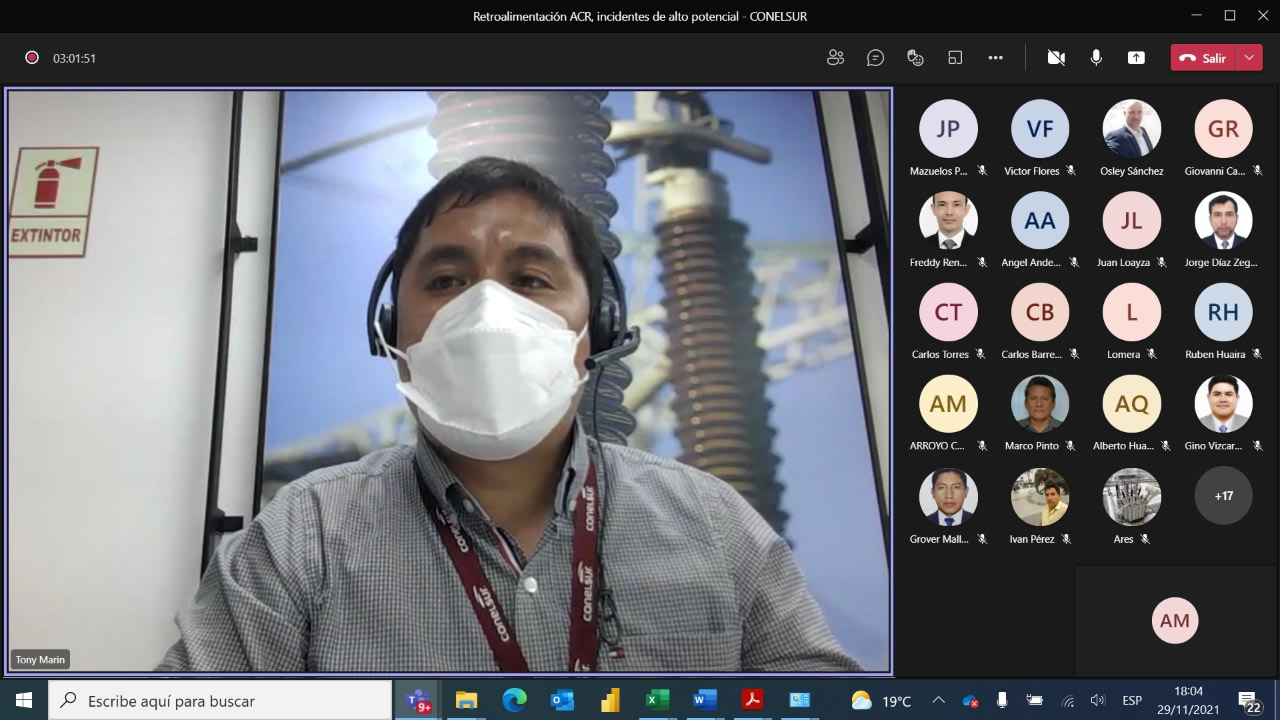Open the more actions ellipsis menu
Screen dimensions: 1280x720
tap(995, 58)
